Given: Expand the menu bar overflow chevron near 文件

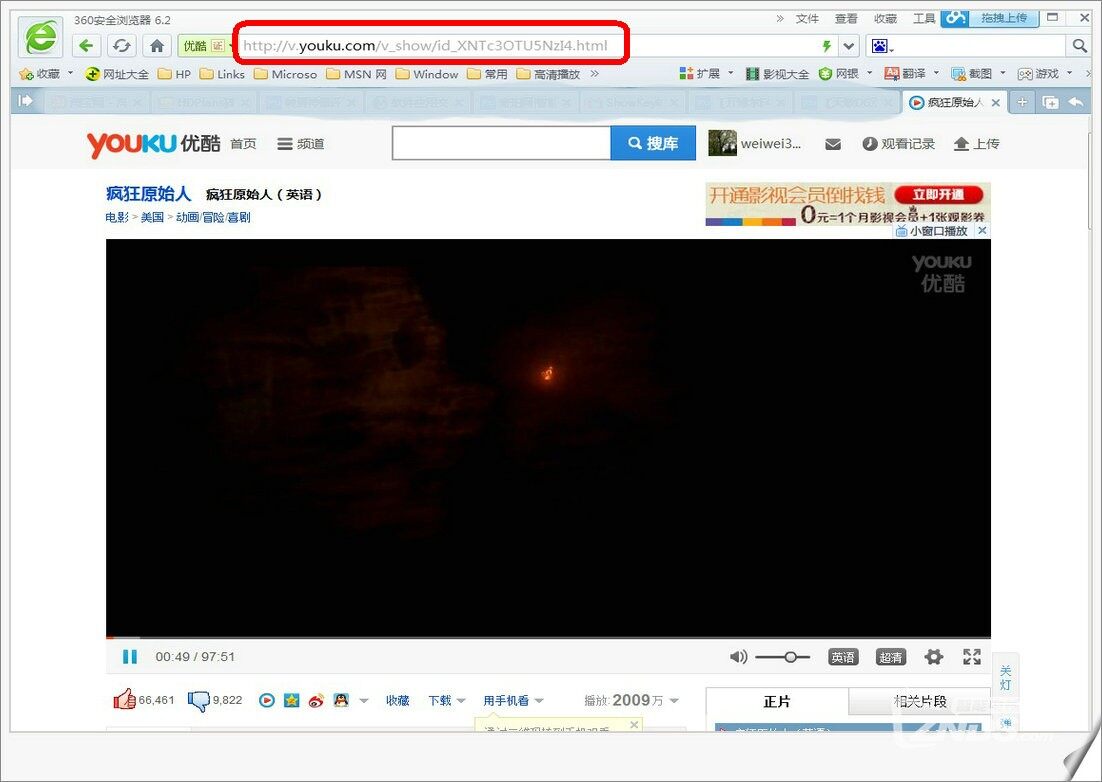Looking at the screenshot, I should pyautogui.click(x=779, y=18).
